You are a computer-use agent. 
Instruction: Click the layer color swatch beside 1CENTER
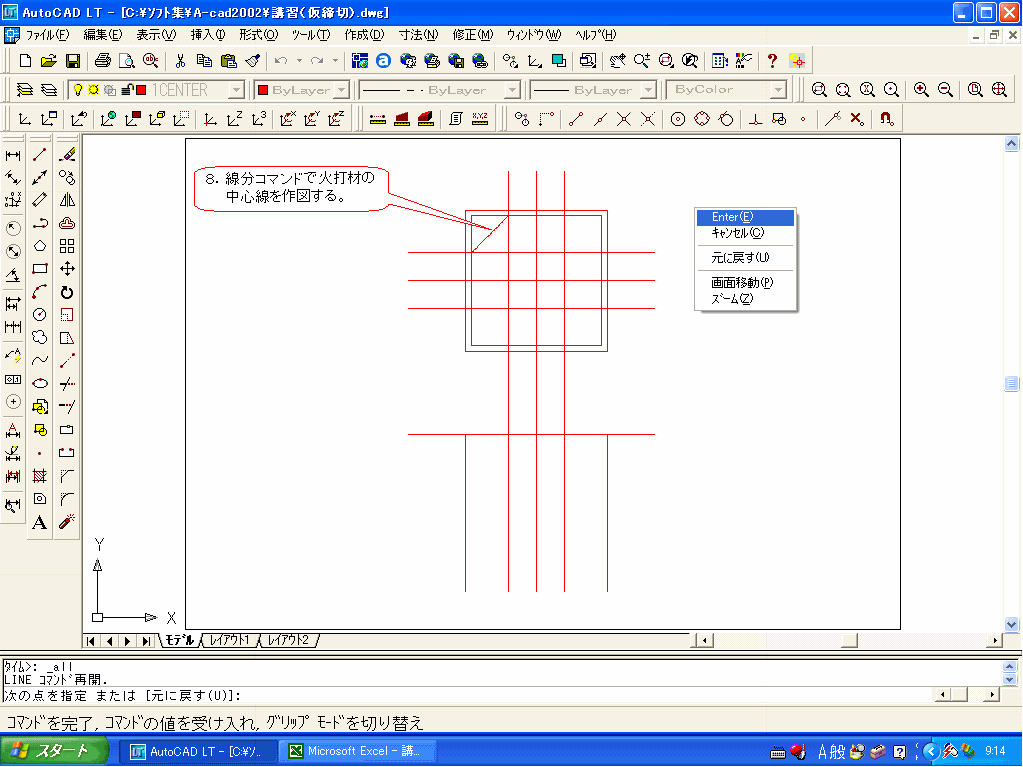[141, 90]
